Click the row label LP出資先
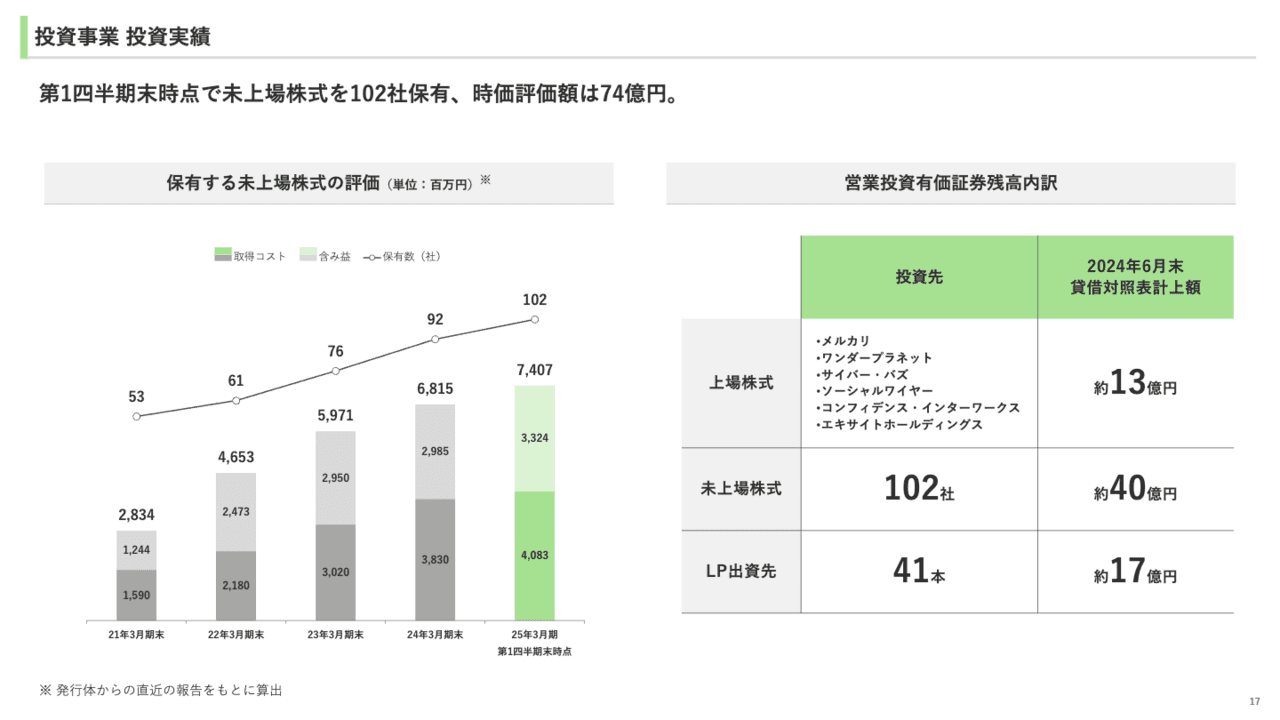The image size is (1280, 720). click(741, 572)
